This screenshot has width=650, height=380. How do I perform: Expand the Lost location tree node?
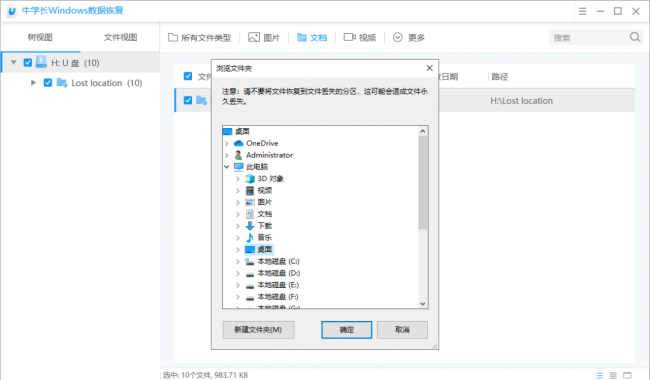[x=33, y=82]
